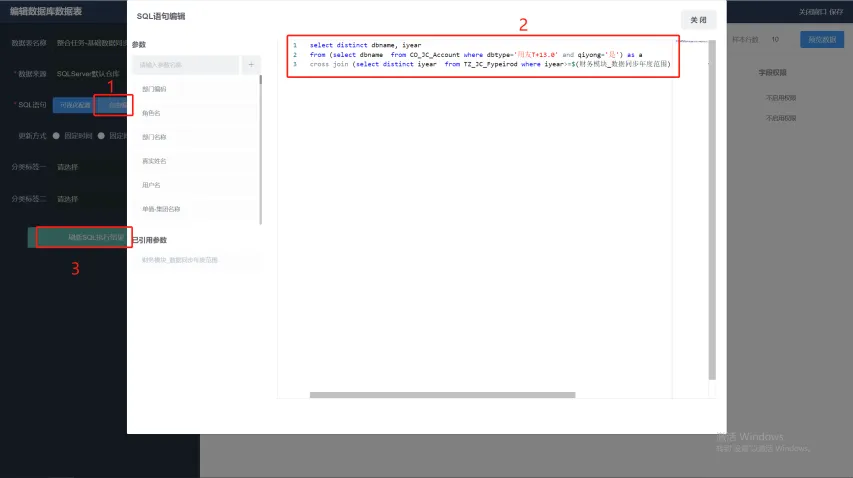
Task: Place cursor in SQL line with CO_JC_Account
Action: click(x=475, y=55)
